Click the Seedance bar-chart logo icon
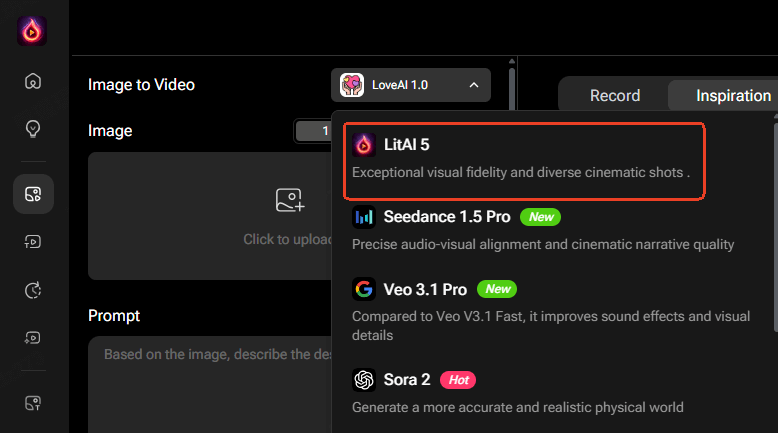 click(x=364, y=217)
